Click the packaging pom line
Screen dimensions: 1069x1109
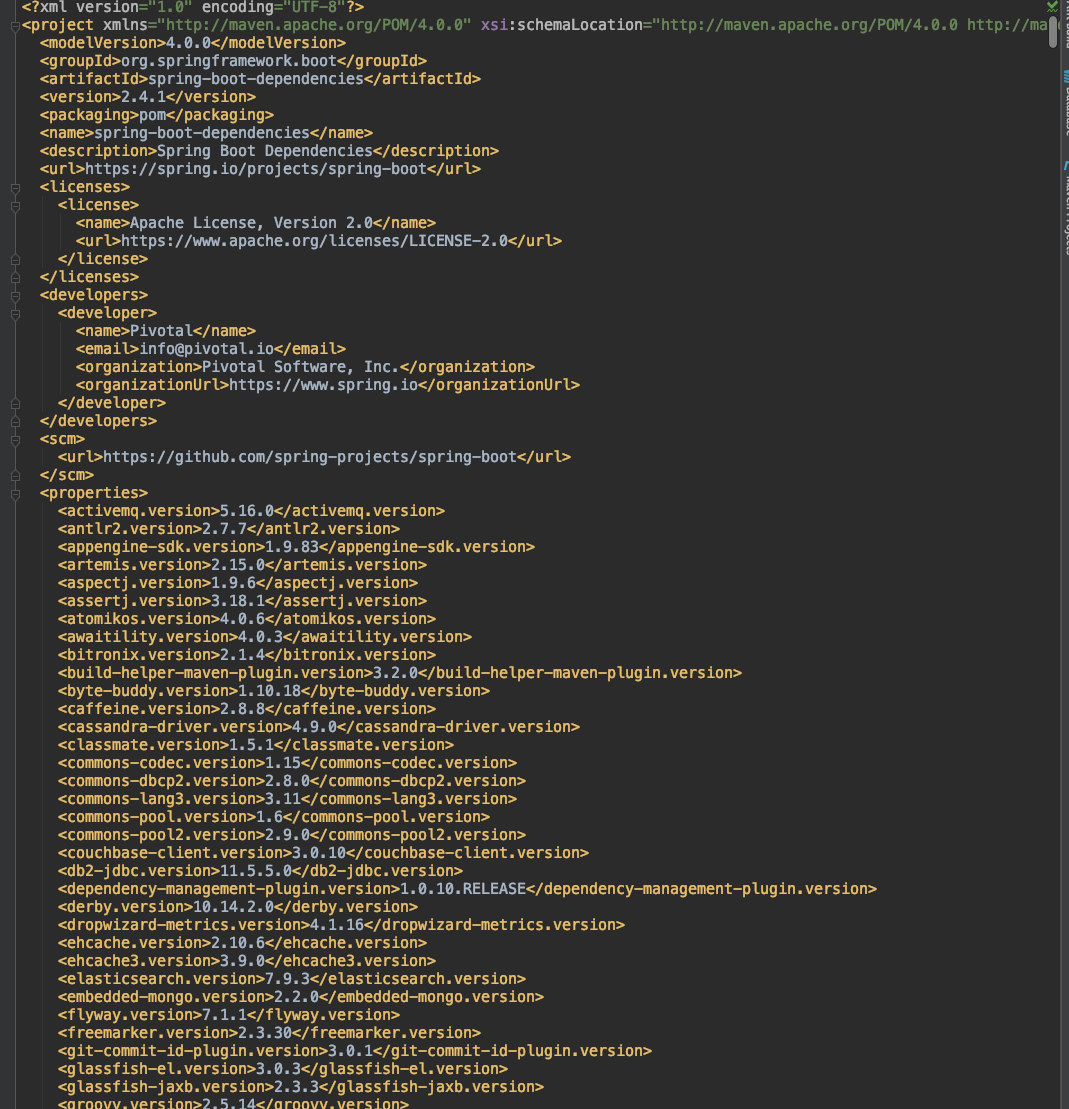(x=157, y=115)
